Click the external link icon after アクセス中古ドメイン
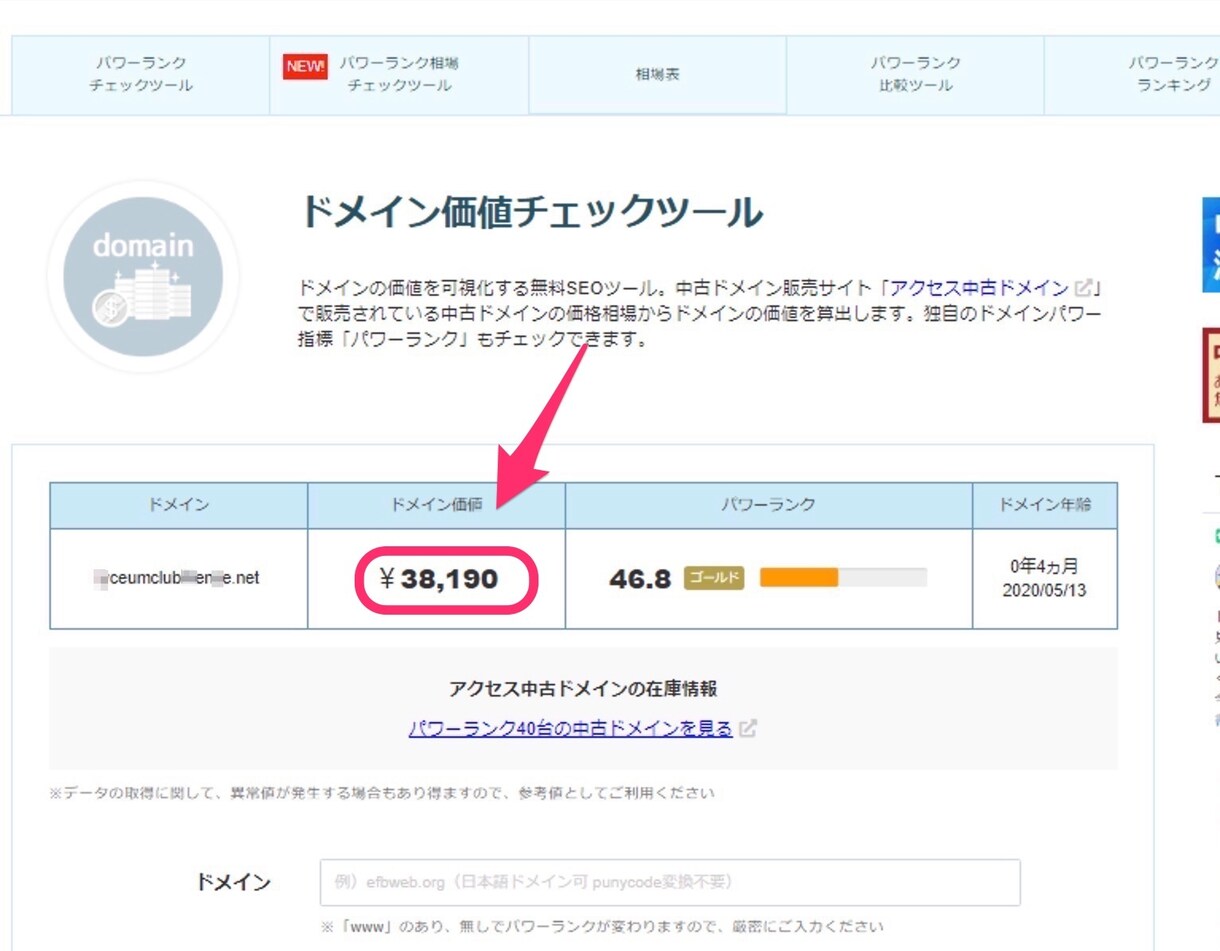Screen dimensions: 1220x951 click(x=1082, y=288)
